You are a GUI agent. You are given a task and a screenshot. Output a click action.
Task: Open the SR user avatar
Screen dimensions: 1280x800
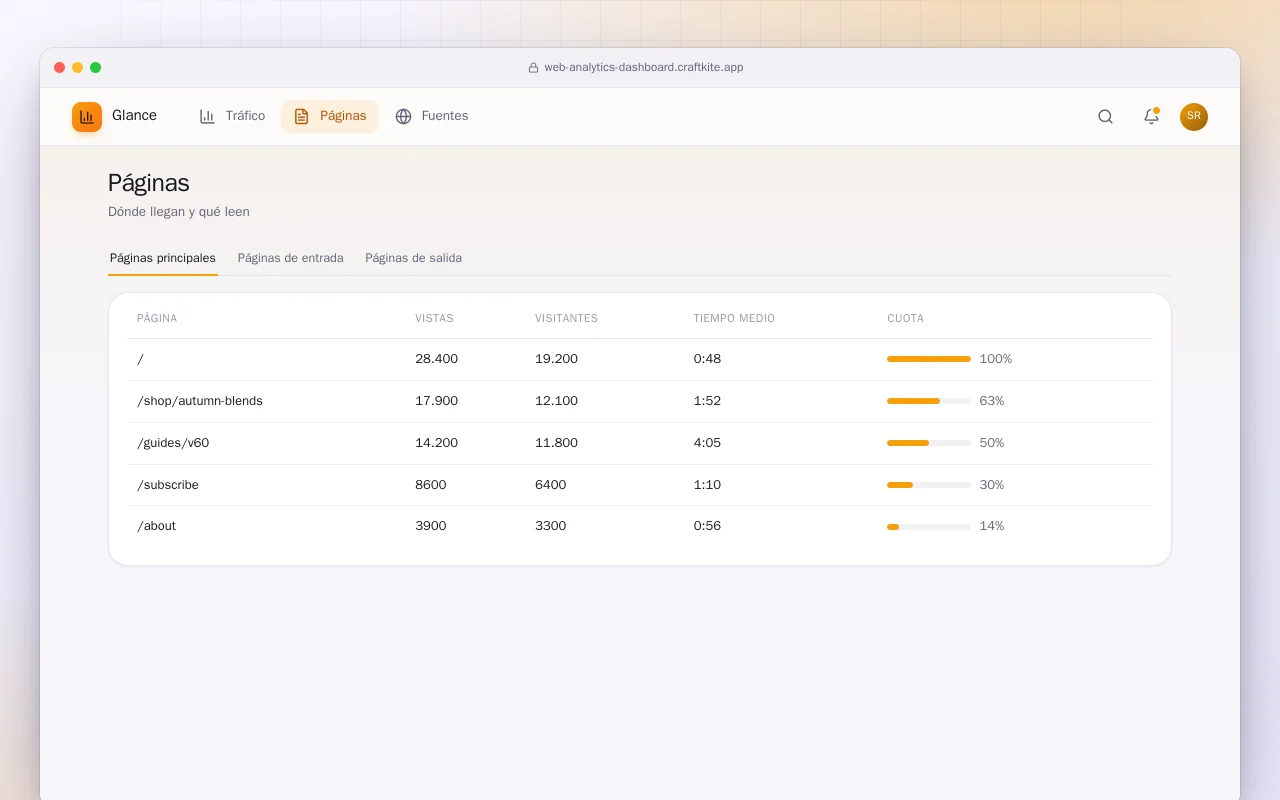point(1194,116)
